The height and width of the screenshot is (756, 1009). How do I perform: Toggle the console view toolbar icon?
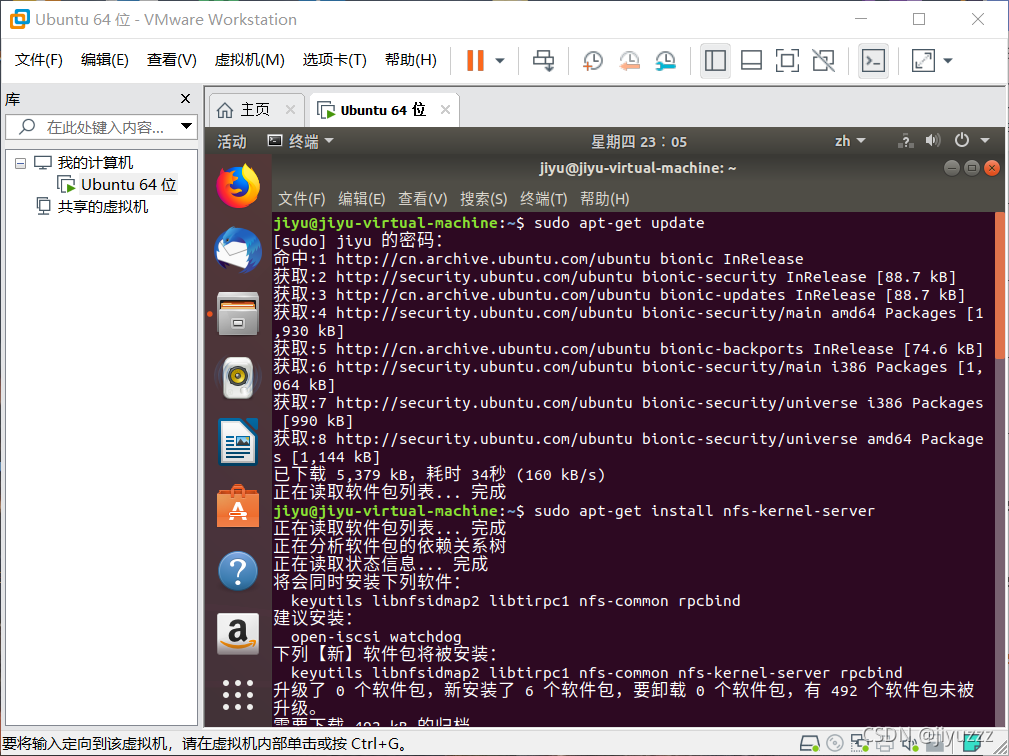coord(873,60)
